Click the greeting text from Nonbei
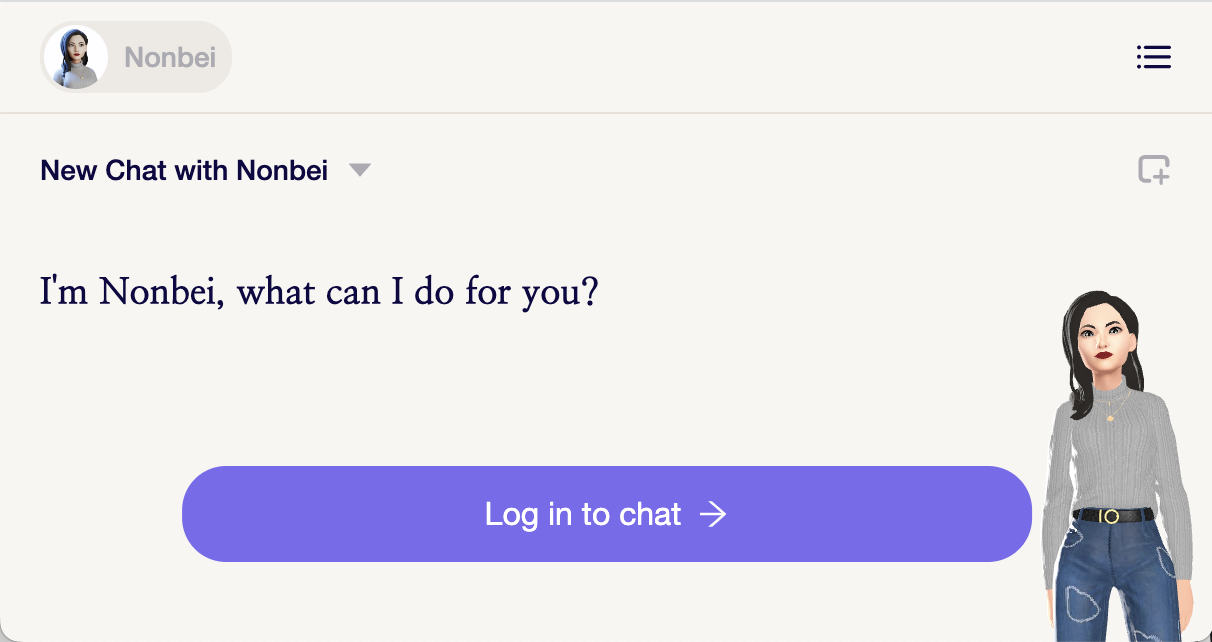The height and width of the screenshot is (642, 1212). [319, 293]
